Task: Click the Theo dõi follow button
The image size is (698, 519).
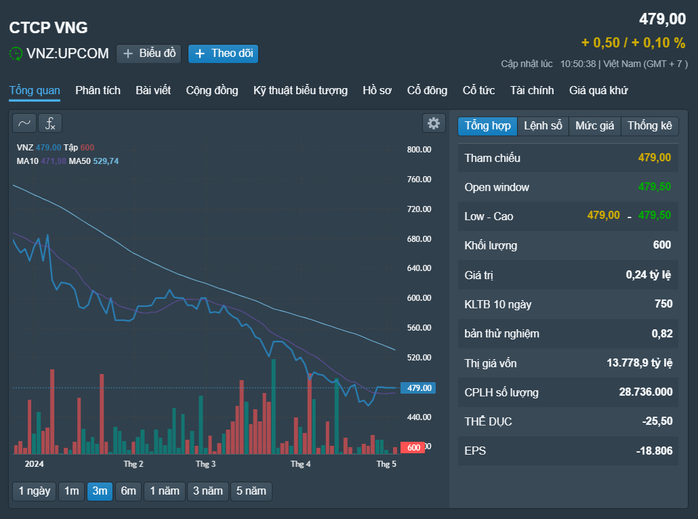Action: 223,53
